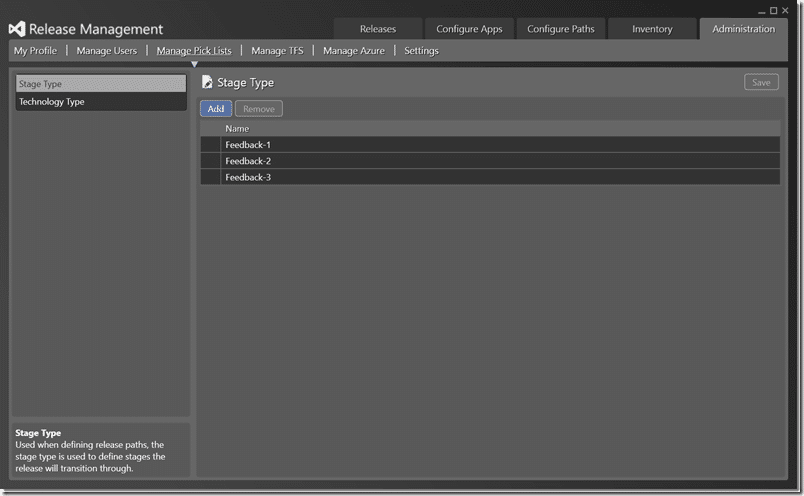
Task: Go to Manage Azure section
Action: click(354, 51)
